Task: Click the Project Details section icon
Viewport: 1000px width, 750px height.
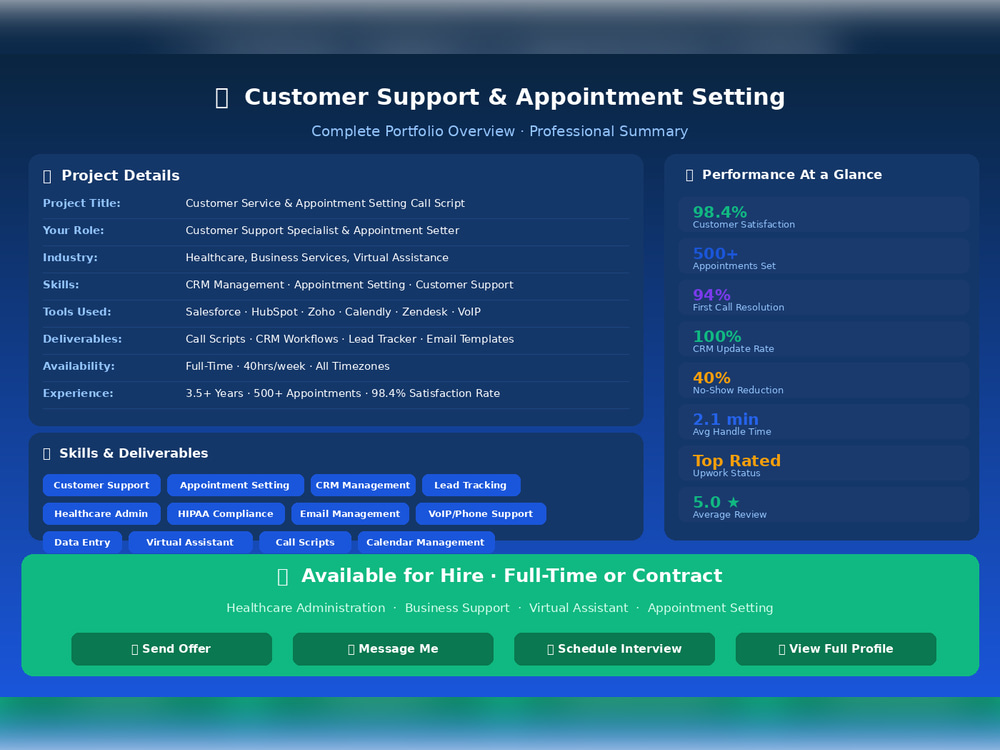Action: (x=47, y=176)
